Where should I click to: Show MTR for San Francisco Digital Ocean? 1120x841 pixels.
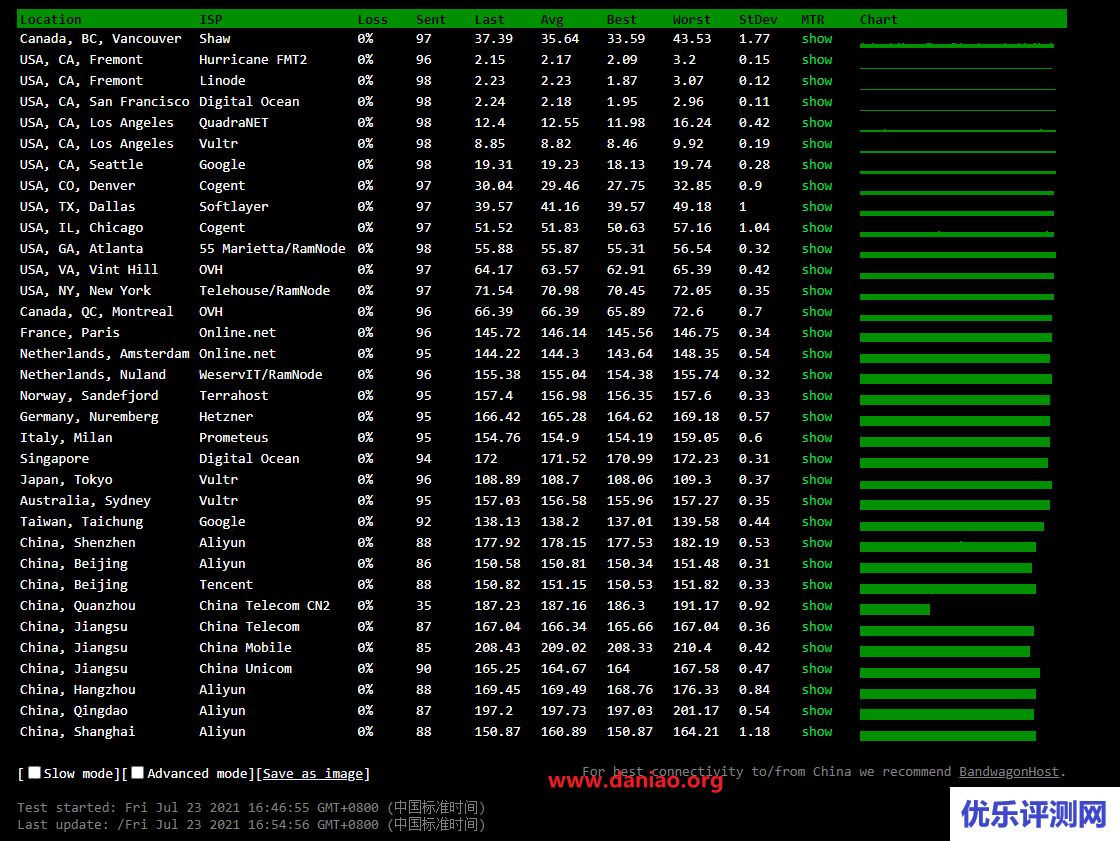tap(816, 101)
